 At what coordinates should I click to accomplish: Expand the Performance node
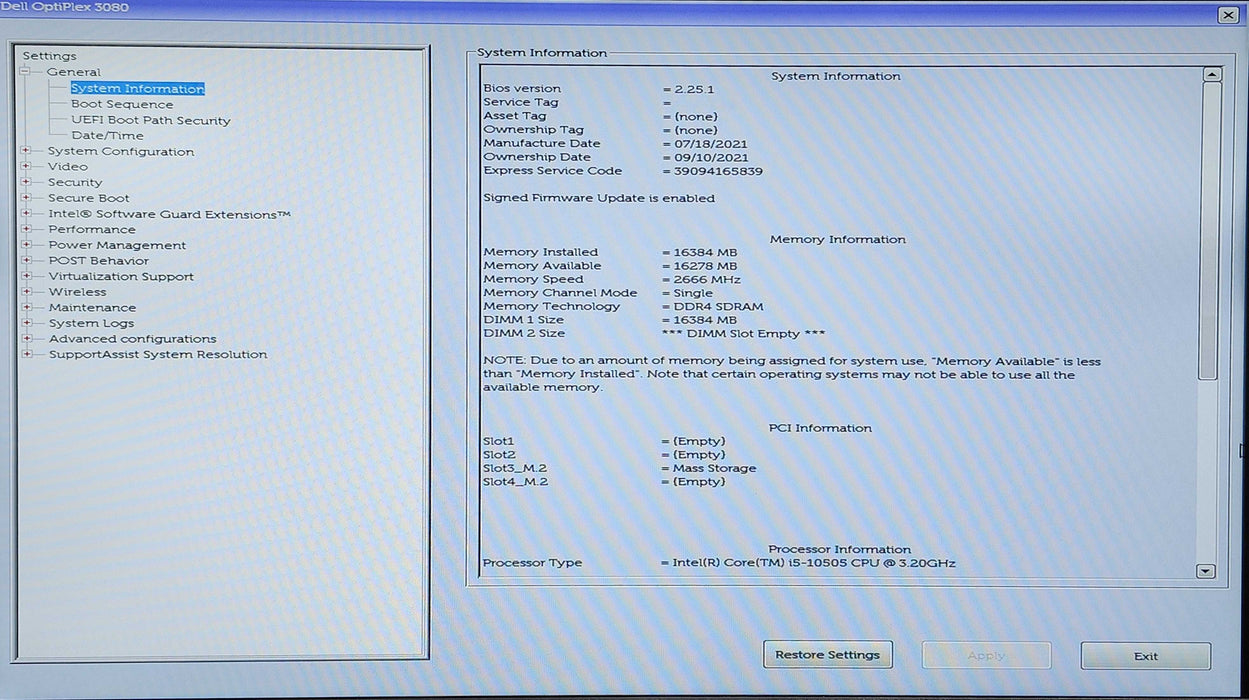(x=27, y=229)
